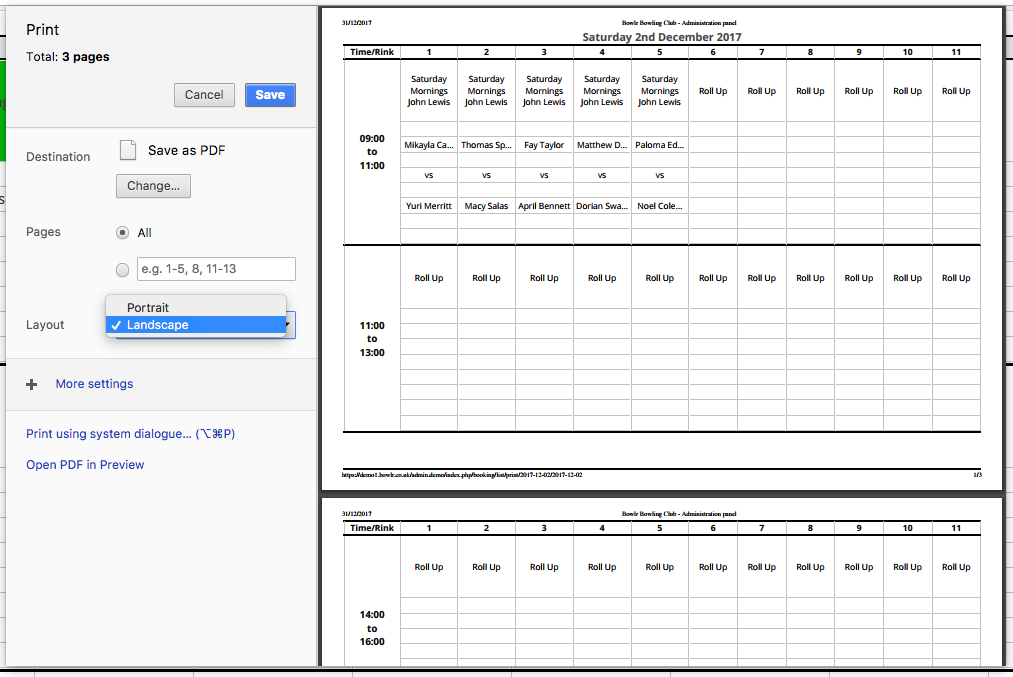This screenshot has width=1013, height=677.
Task: Click the Save as PDF document icon
Action: [127, 149]
